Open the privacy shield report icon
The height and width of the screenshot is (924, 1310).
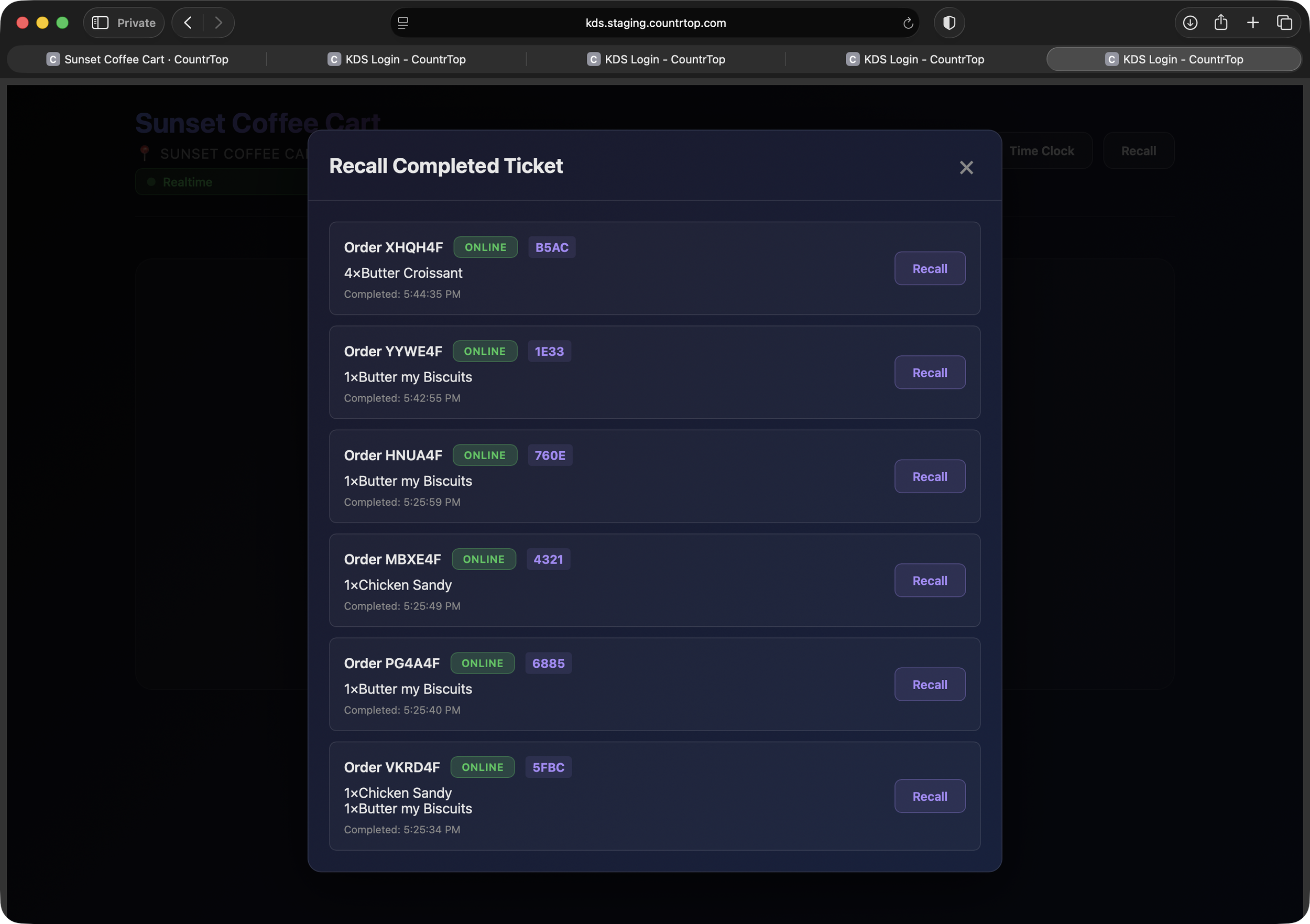tap(949, 23)
